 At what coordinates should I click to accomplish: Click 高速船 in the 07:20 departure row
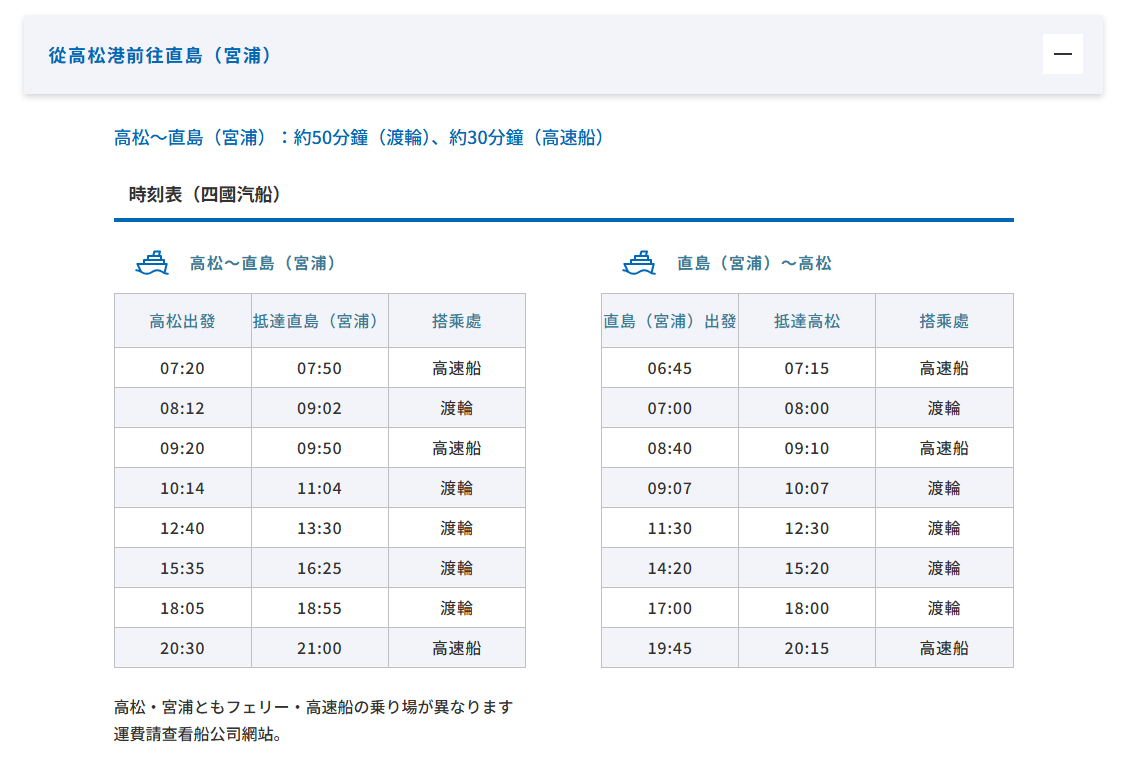tap(457, 368)
